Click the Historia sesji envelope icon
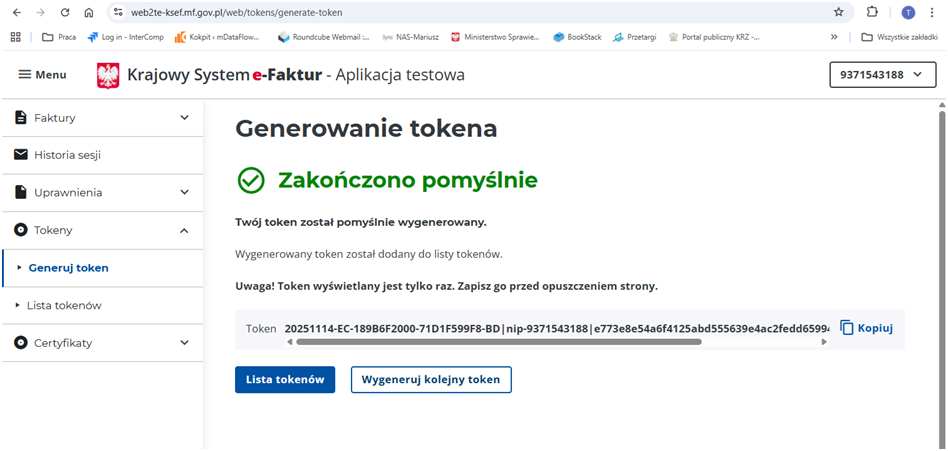Screen dimensions: 948x451 pos(21,155)
